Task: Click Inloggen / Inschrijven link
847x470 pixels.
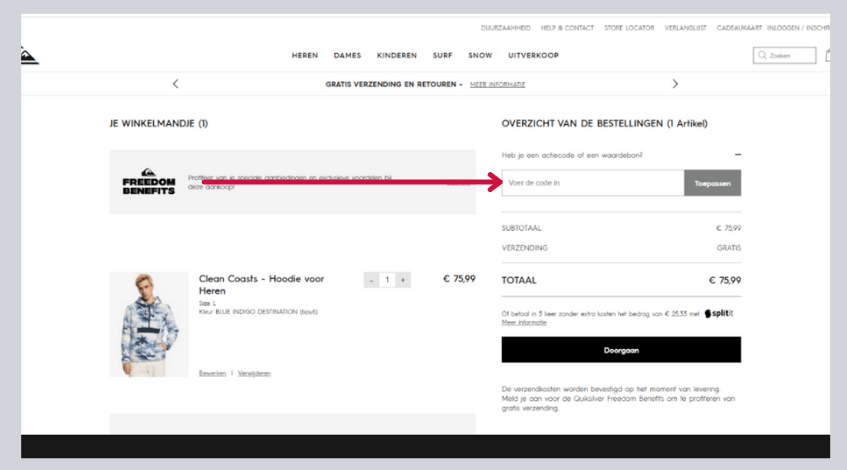Action: pos(798,28)
